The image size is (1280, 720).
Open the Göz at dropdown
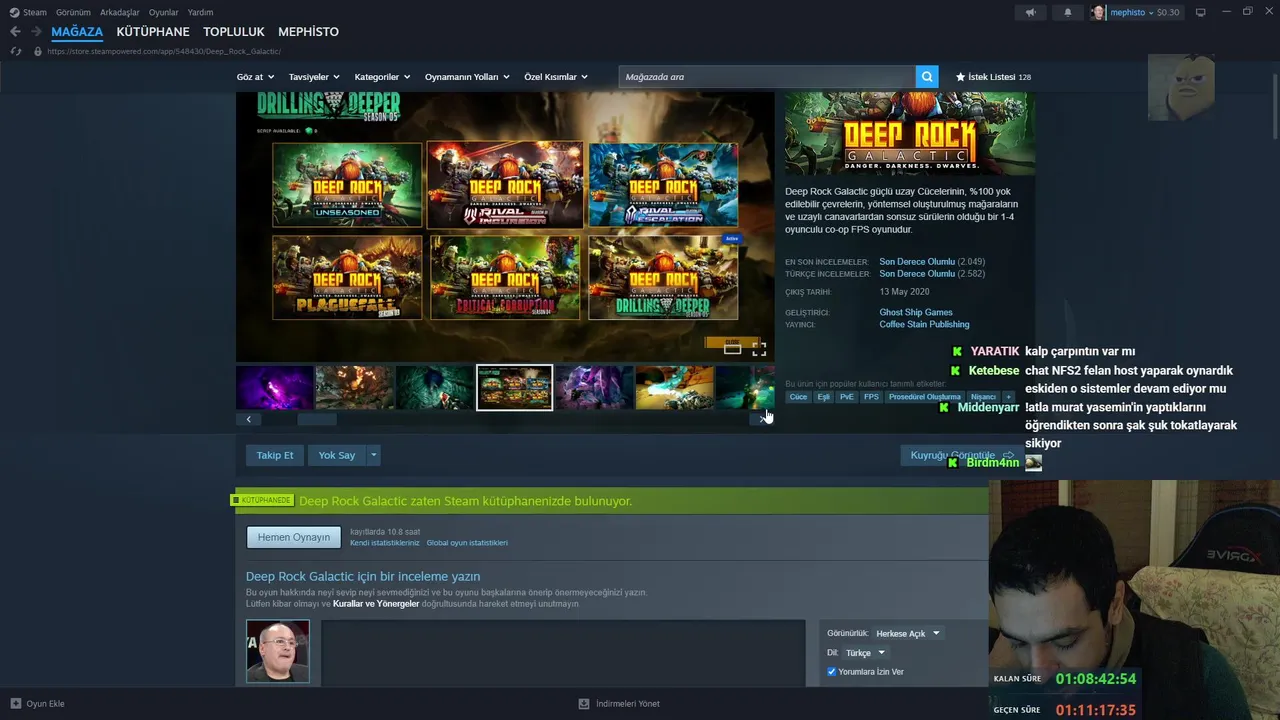coord(255,77)
